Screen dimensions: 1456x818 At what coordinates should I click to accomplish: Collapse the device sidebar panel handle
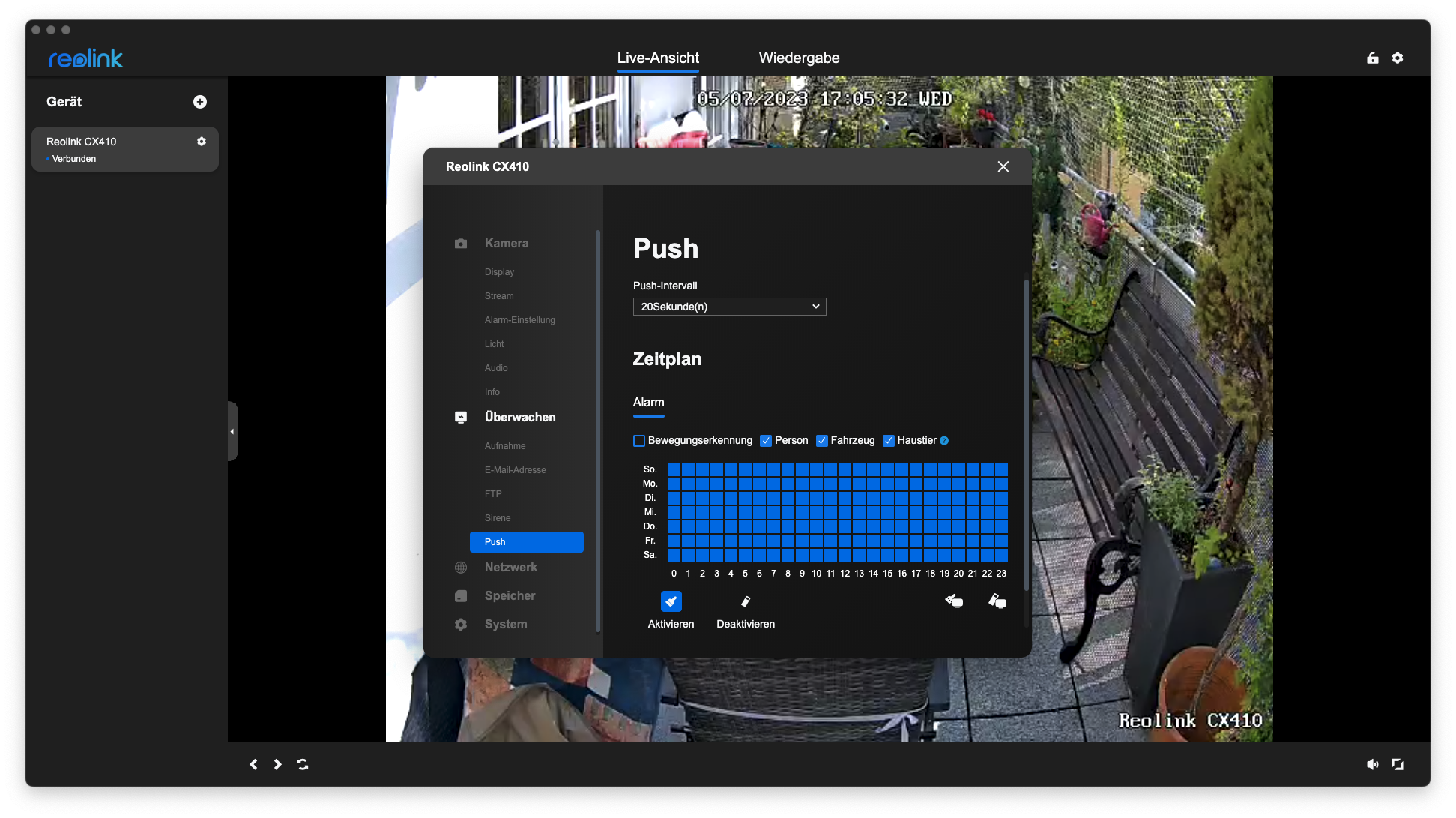click(232, 431)
